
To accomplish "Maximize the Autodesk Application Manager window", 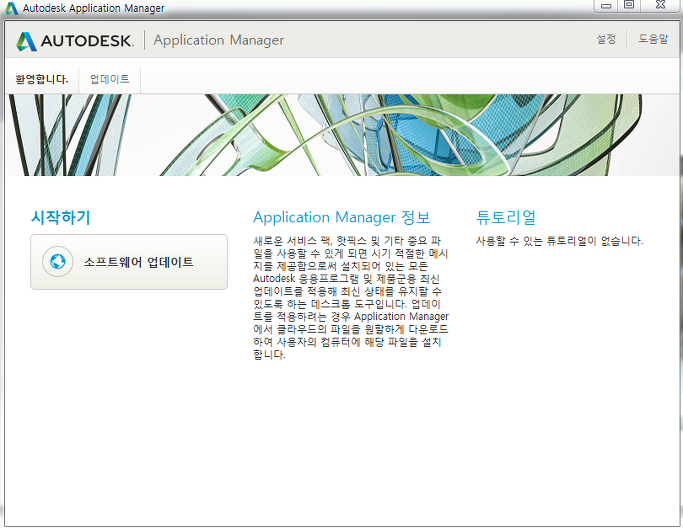I will pos(629,5).
